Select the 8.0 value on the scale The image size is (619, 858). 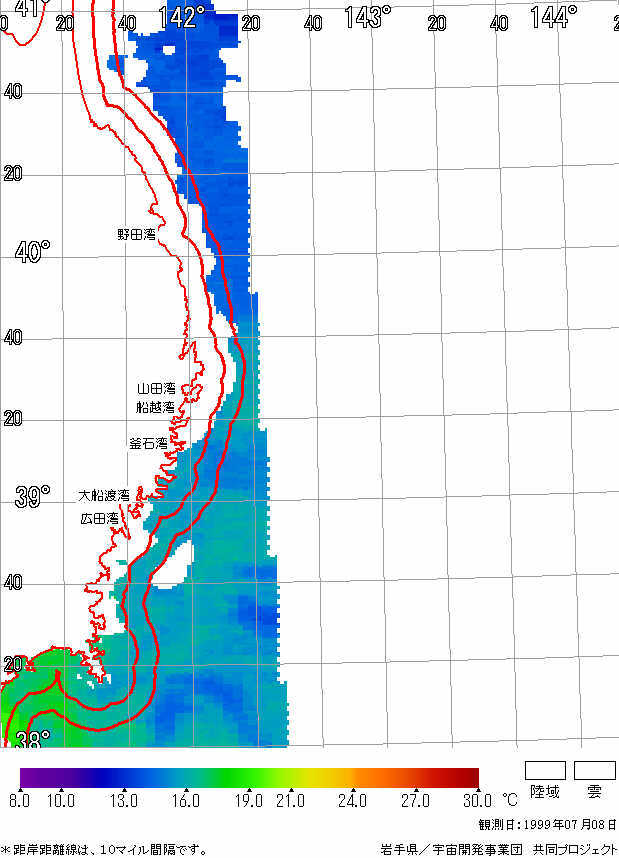[x=20, y=801]
